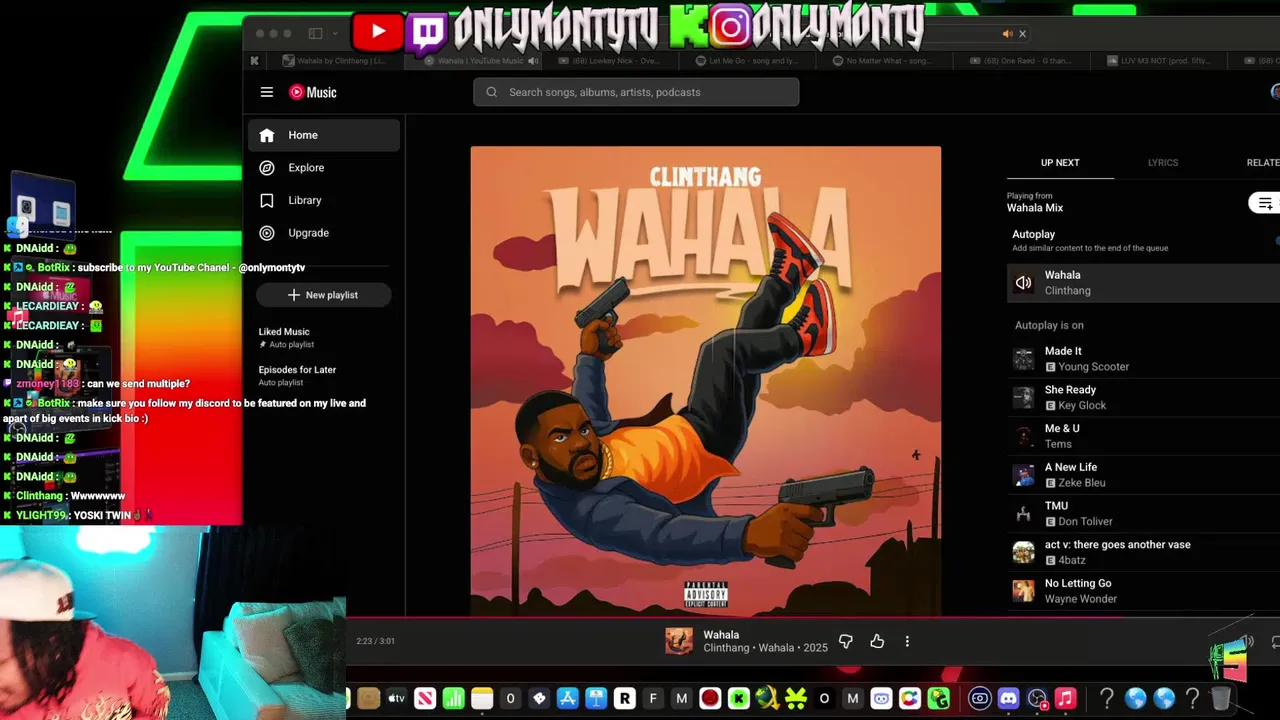Image resolution: width=1280 pixels, height=720 pixels.
Task: Toggle the browser sidebar button in the window toolbar
Action: click(315, 34)
